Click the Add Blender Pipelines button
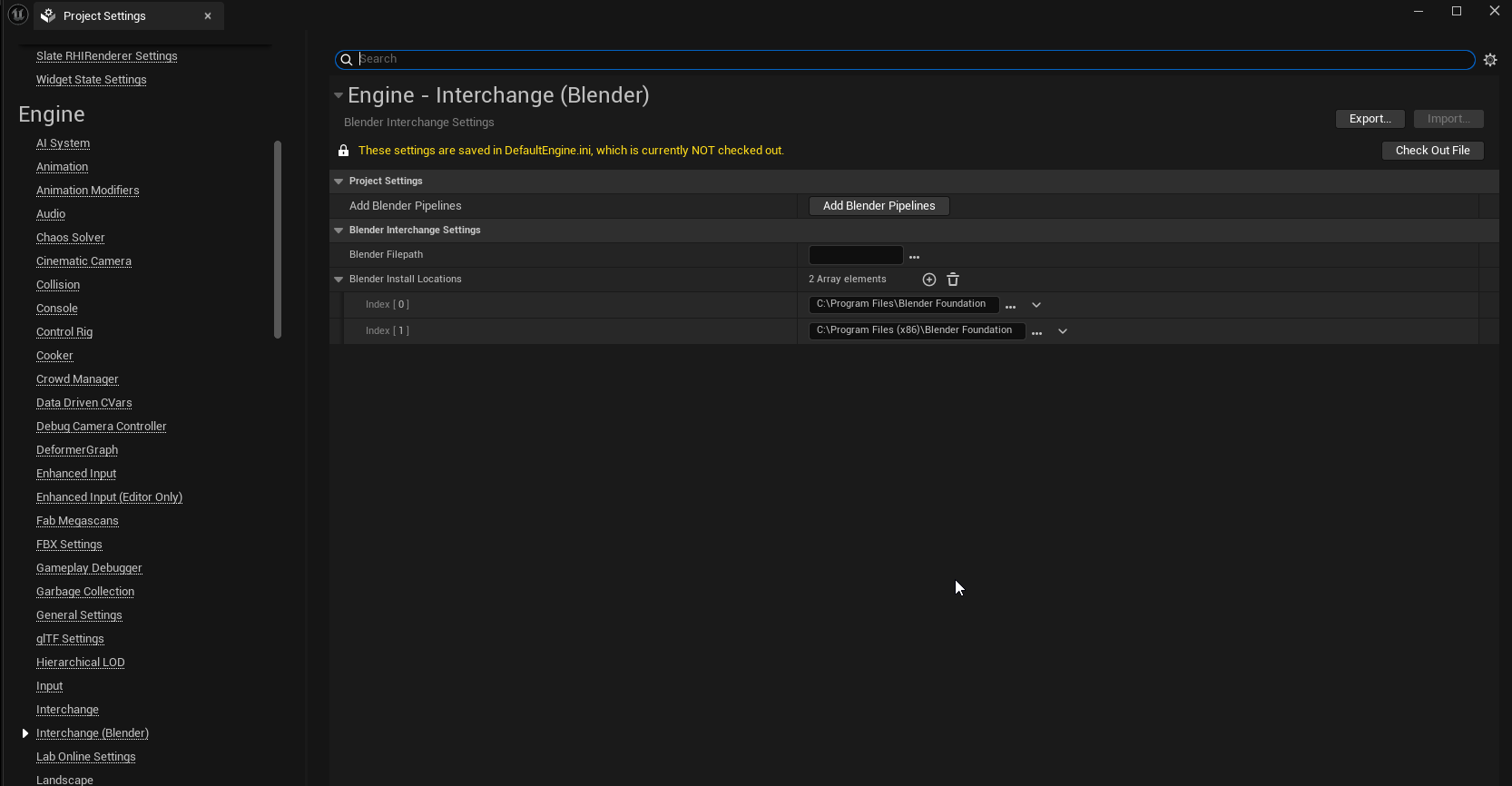The image size is (1512, 786). point(879,206)
